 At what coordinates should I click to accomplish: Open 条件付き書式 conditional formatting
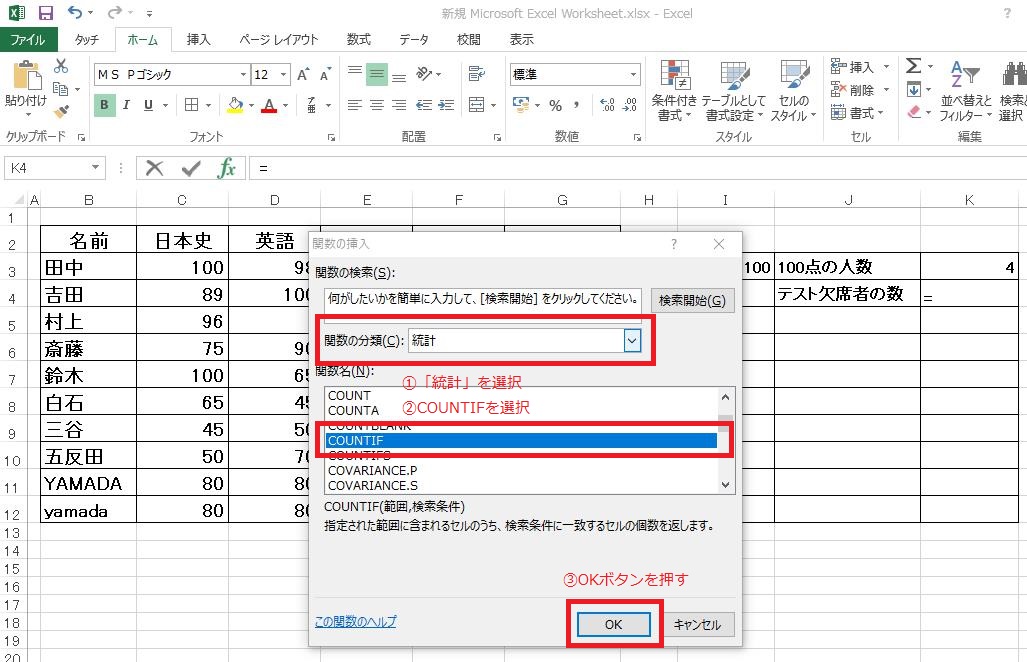point(674,90)
